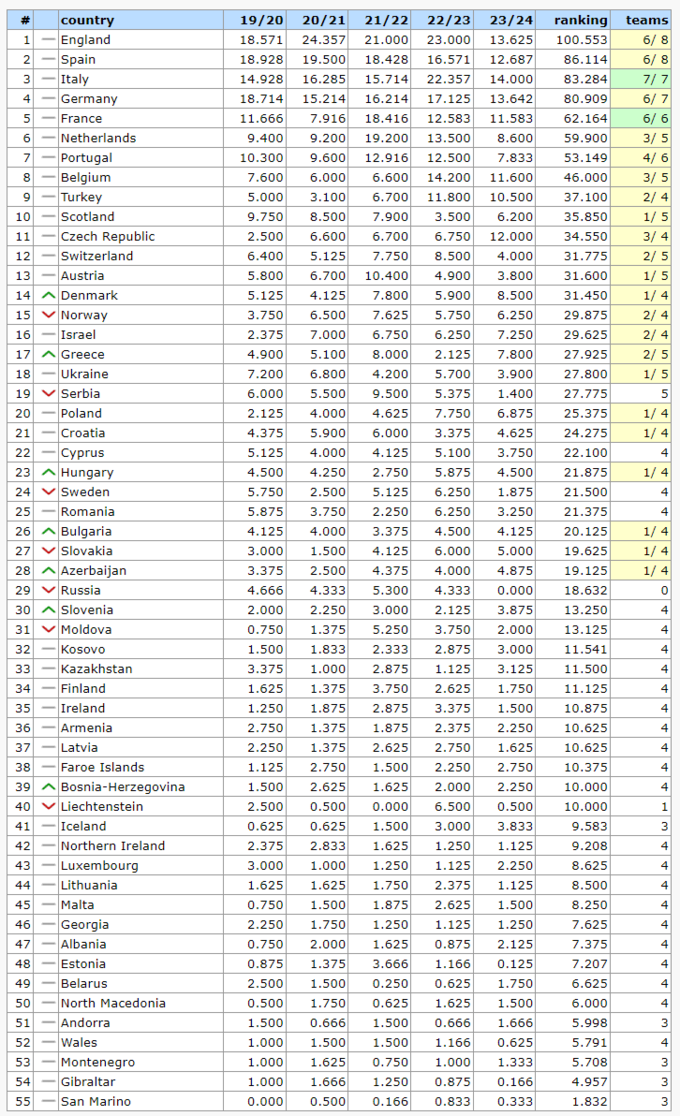Click on San Marino in the list
Viewport: 680px width, 1116px height.
tap(96, 1101)
